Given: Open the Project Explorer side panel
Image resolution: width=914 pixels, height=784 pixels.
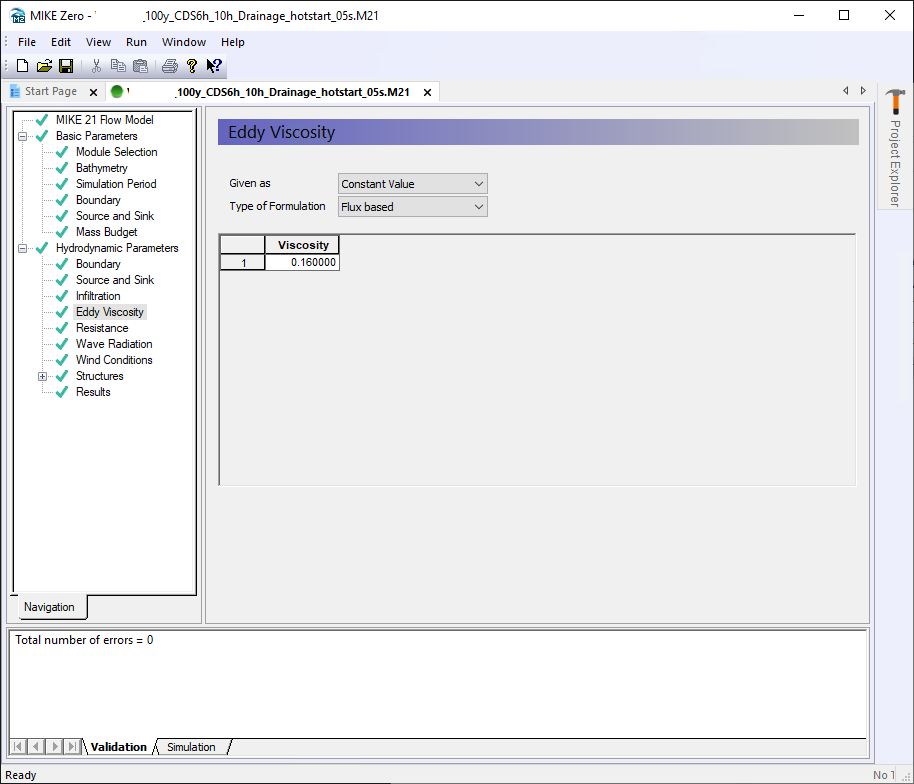Looking at the screenshot, I should click(895, 150).
